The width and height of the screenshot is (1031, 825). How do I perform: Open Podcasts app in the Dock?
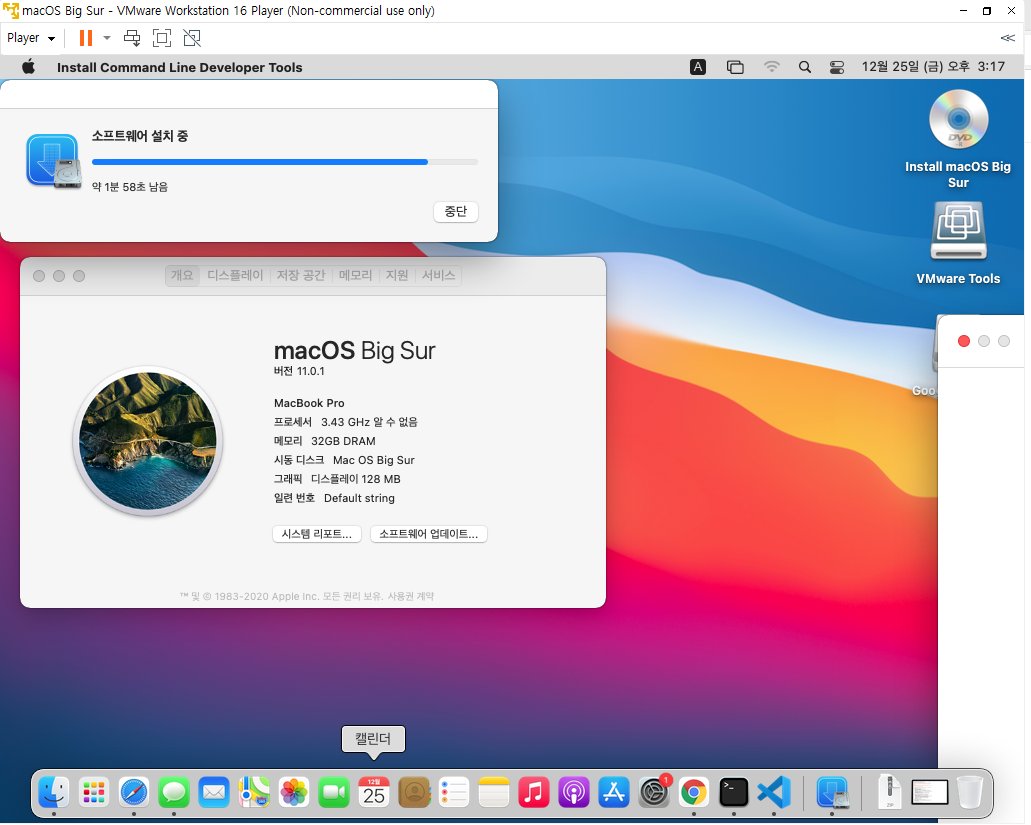pos(574,792)
